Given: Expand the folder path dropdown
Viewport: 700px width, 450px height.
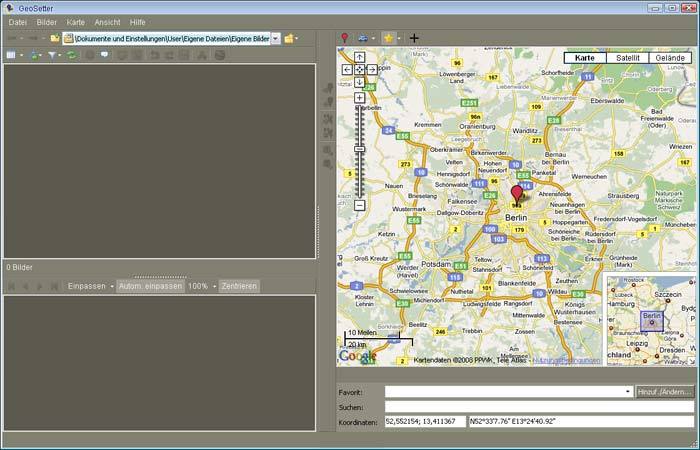Looking at the screenshot, I should [x=275, y=39].
